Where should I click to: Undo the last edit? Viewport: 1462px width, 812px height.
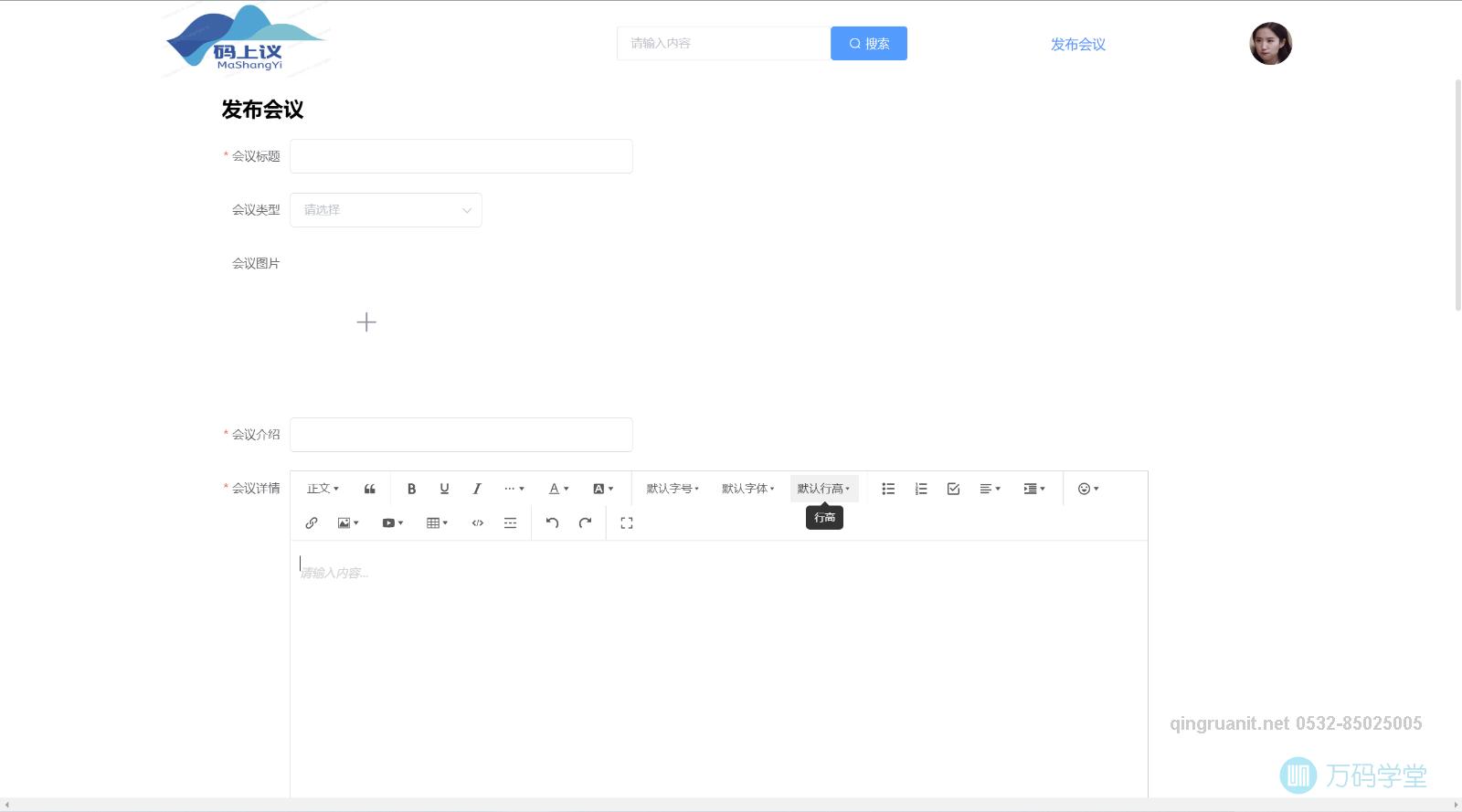[x=553, y=523]
